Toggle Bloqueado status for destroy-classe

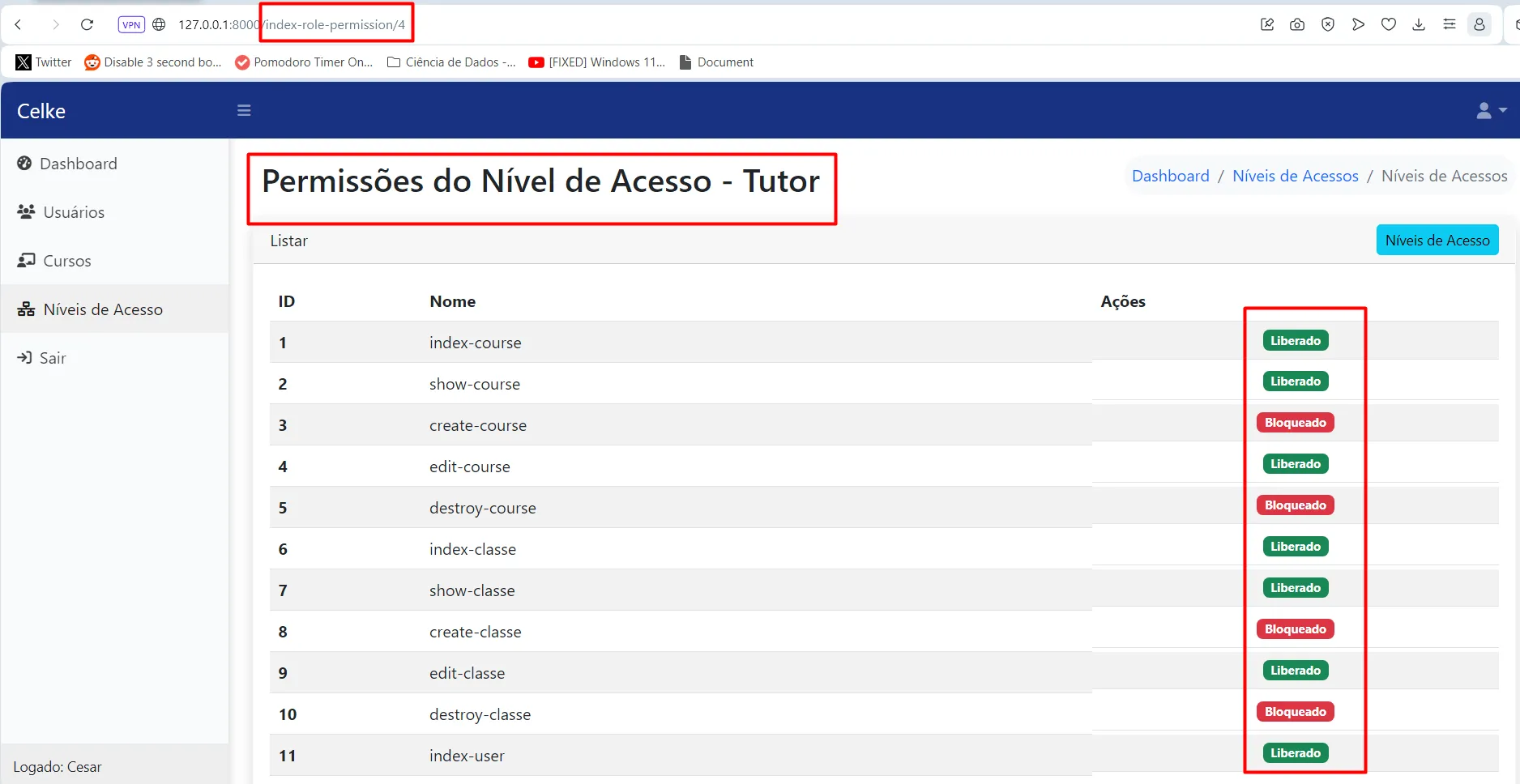pos(1295,712)
